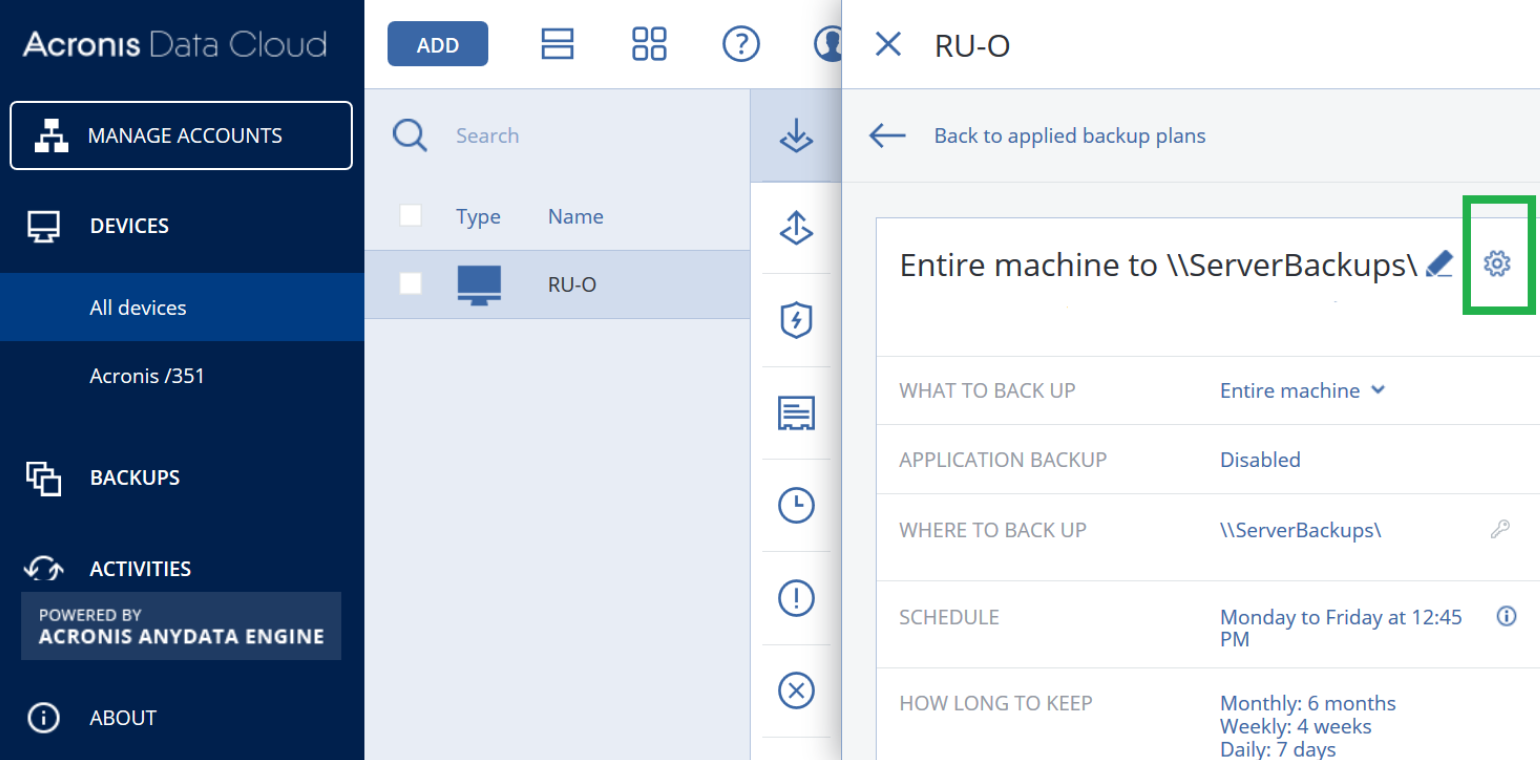Change the \\ServerBackups\ backup location

(x=1300, y=530)
